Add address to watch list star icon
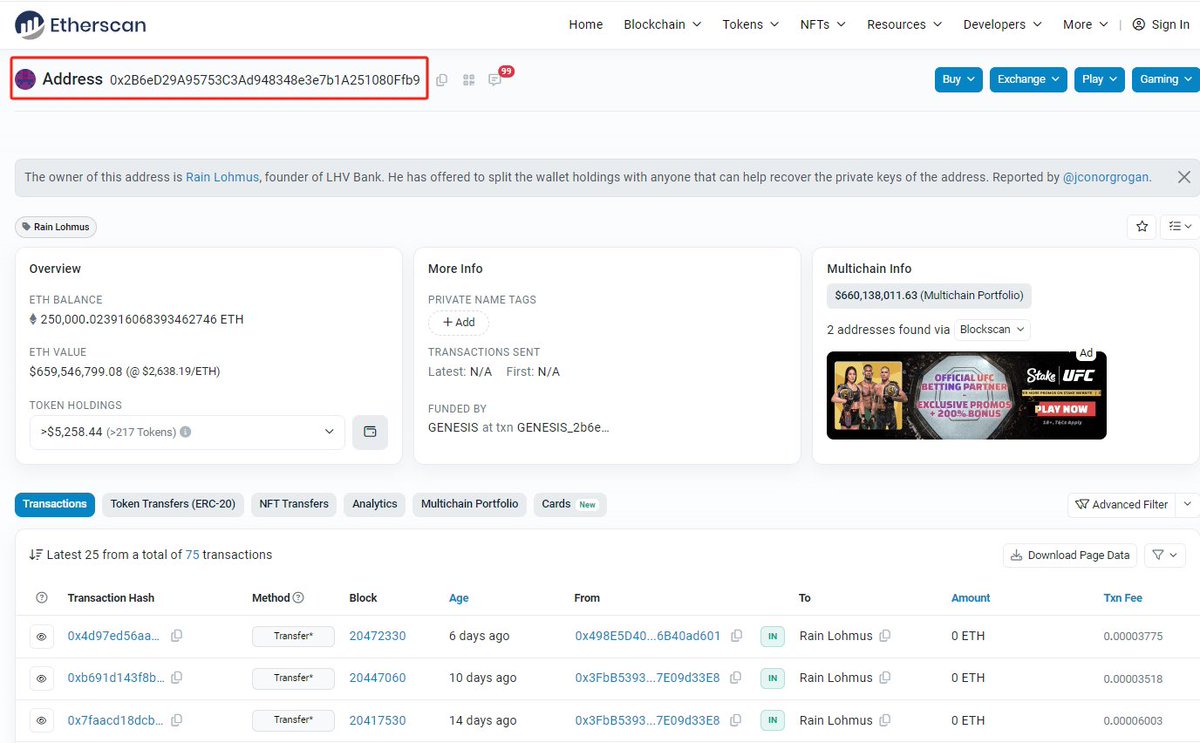1200x743 pixels. click(1142, 227)
